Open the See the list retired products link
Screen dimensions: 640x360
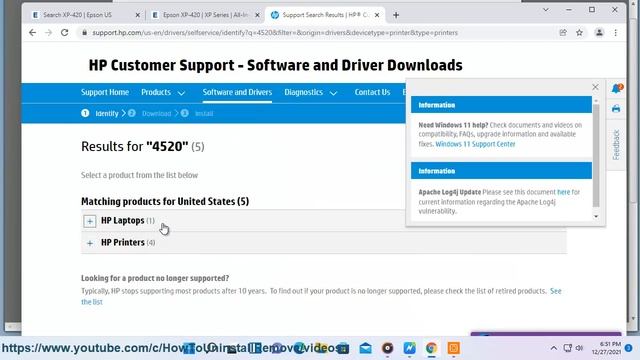pos(556,291)
